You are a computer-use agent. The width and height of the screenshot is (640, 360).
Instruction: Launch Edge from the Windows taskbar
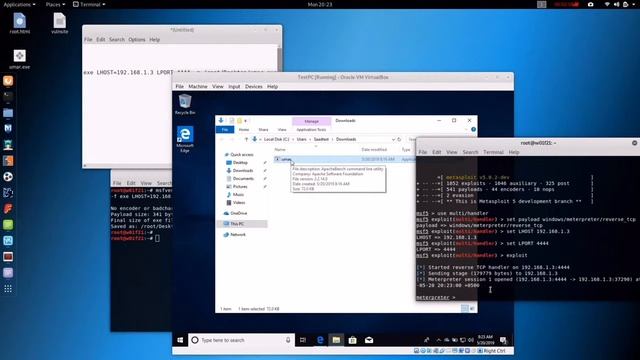pyautogui.click(x=320, y=340)
